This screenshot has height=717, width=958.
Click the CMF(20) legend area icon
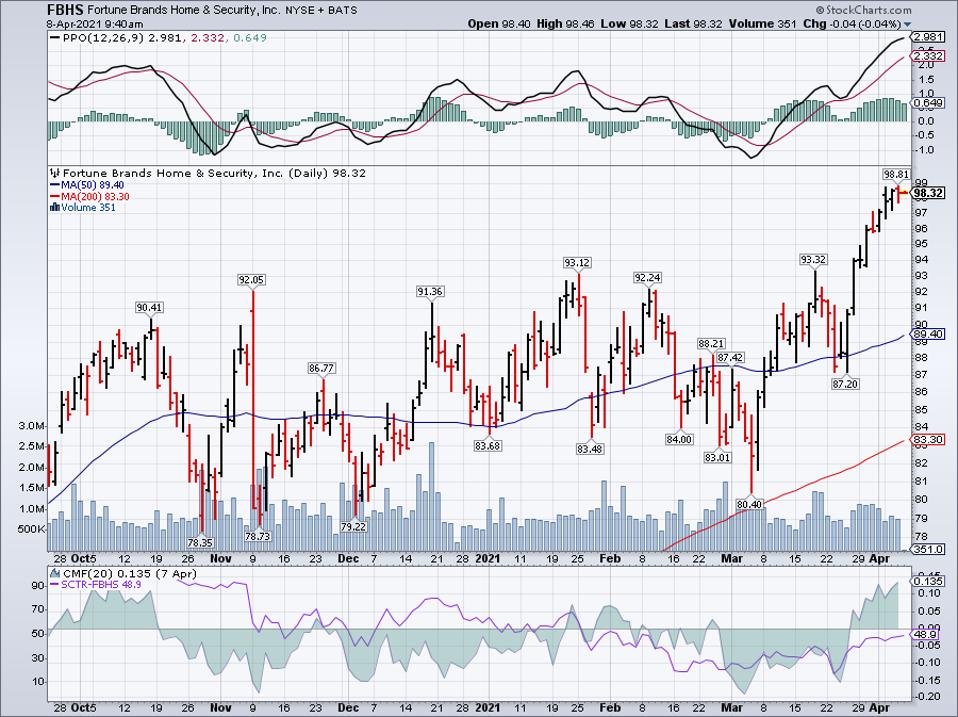coord(55,573)
